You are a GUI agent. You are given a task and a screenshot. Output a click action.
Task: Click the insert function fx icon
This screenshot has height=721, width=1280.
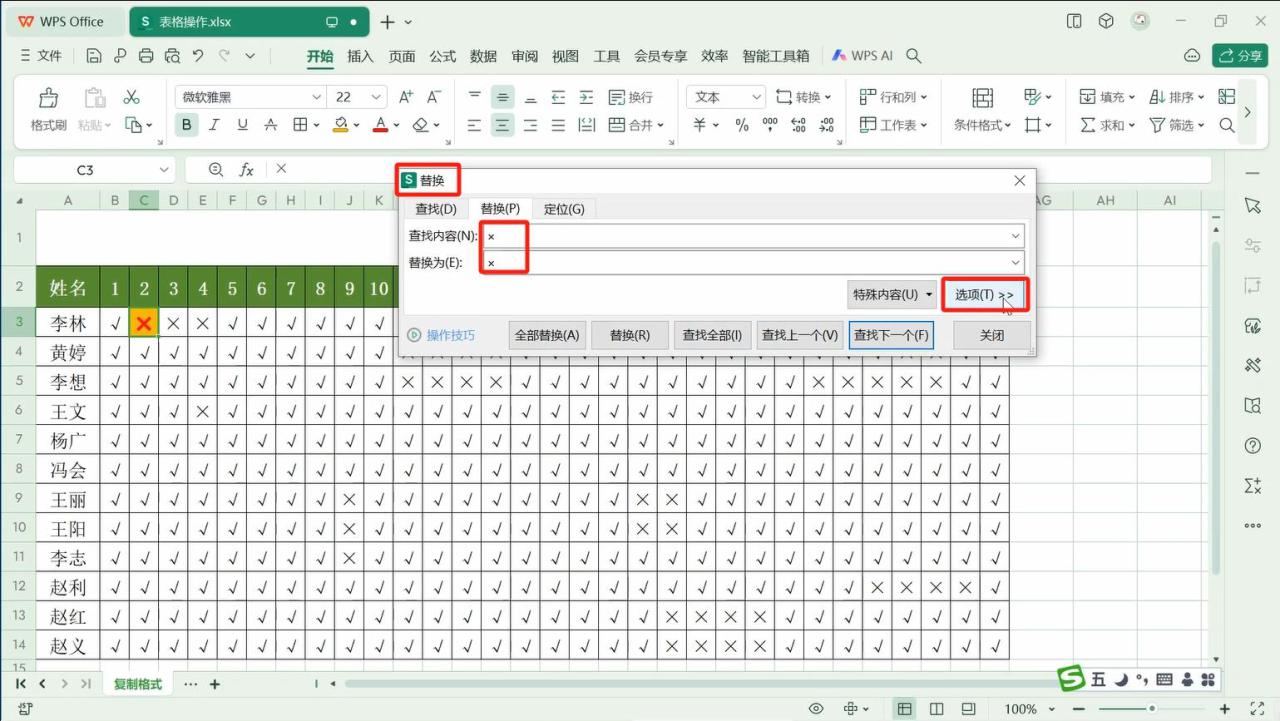[x=247, y=170]
